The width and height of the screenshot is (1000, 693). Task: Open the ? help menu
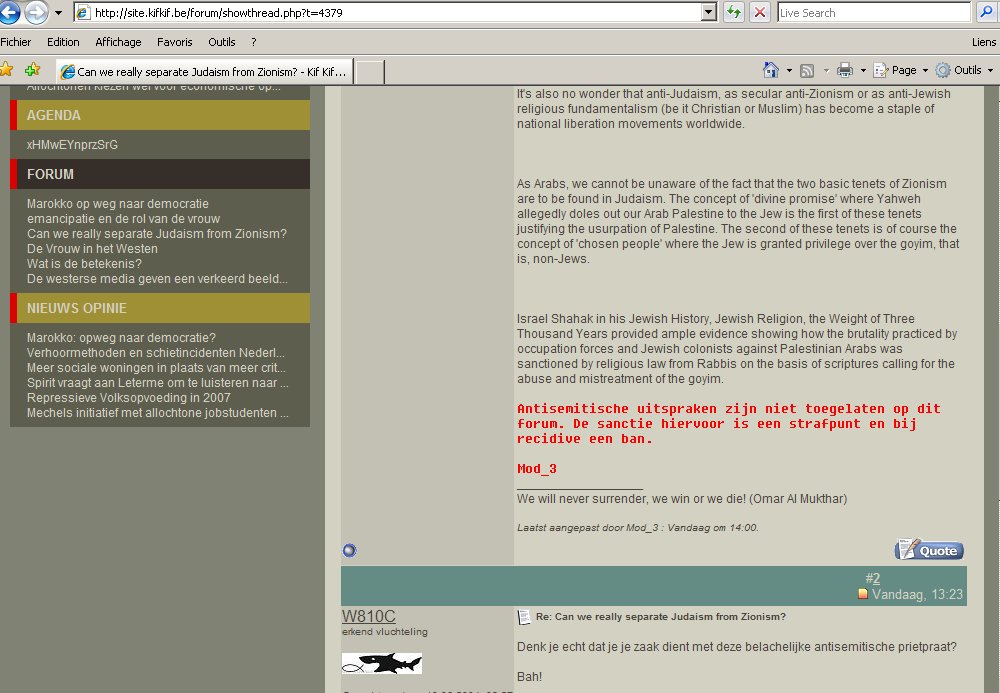[x=253, y=42]
